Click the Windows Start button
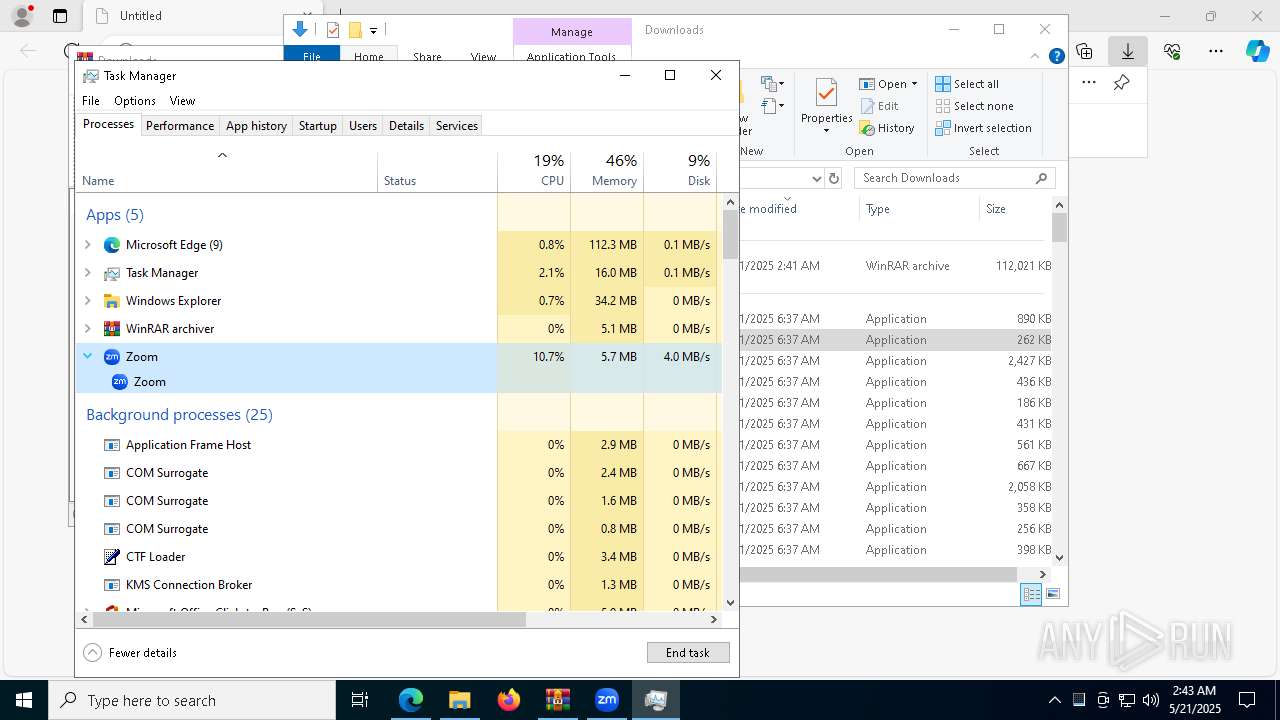The height and width of the screenshot is (720, 1280). coord(24,700)
